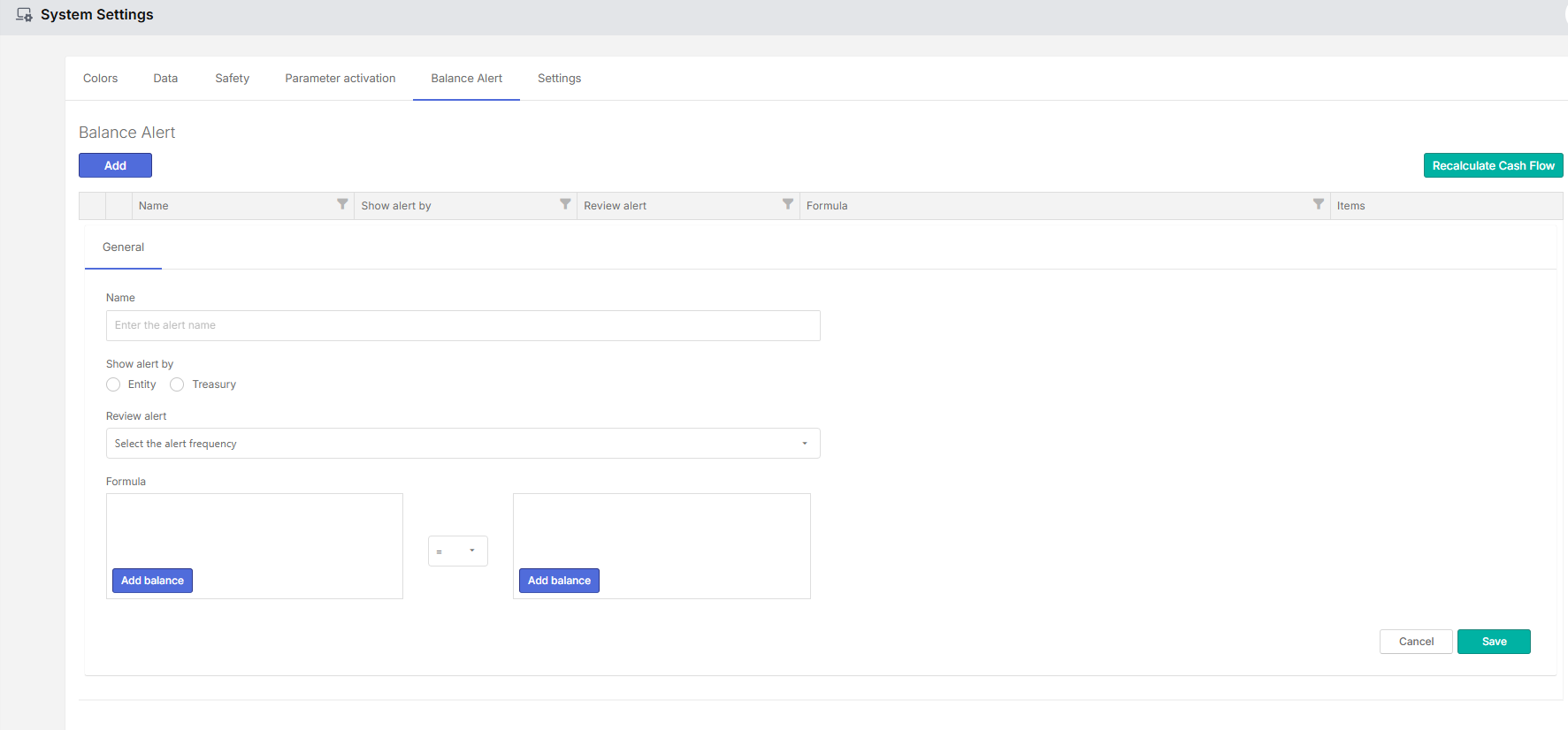Select the Treasury radio button
This screenshot has width=1568, height=730.
[x=177, y=384]
